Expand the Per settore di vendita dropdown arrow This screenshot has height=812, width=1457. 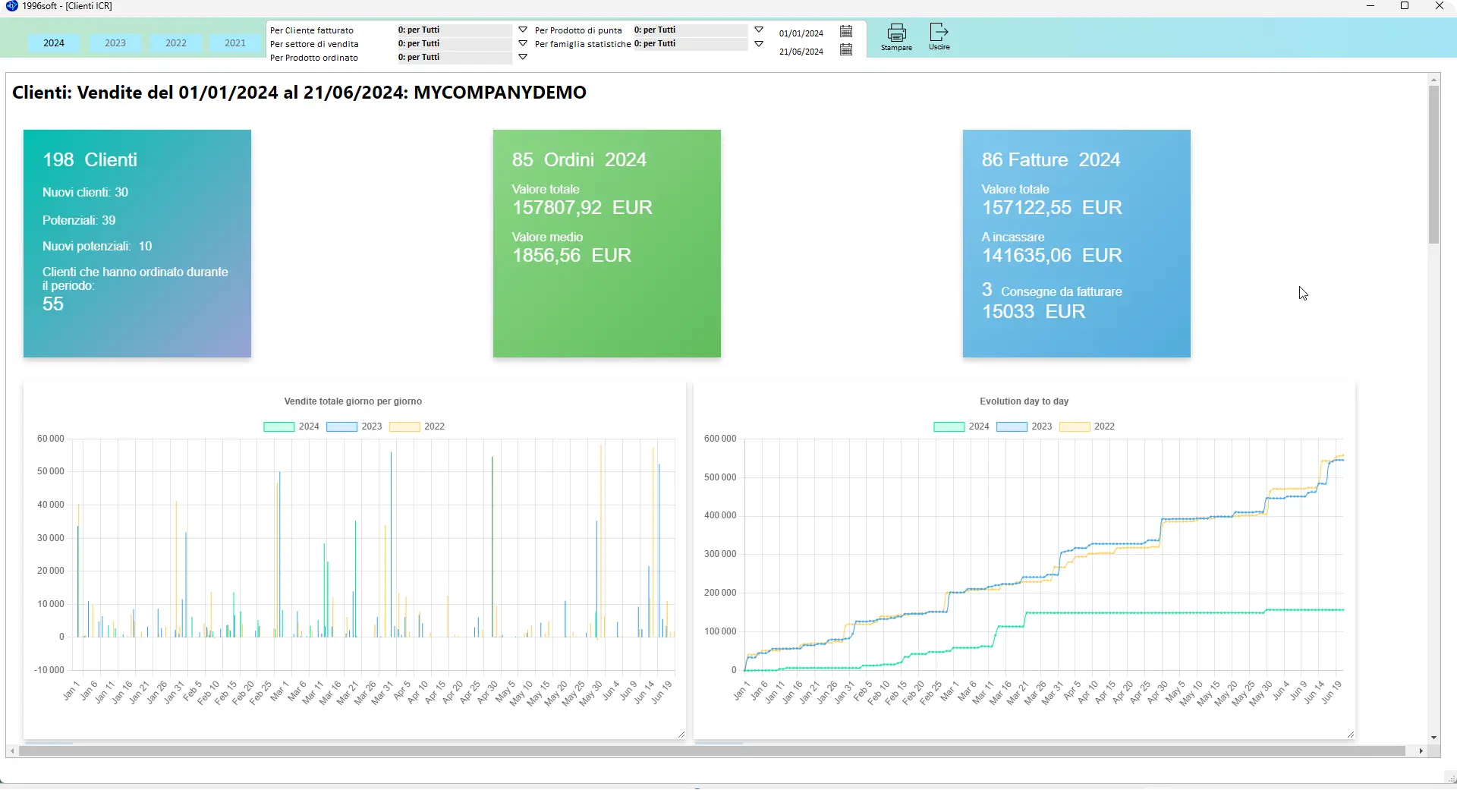click(x=523, y=44)
